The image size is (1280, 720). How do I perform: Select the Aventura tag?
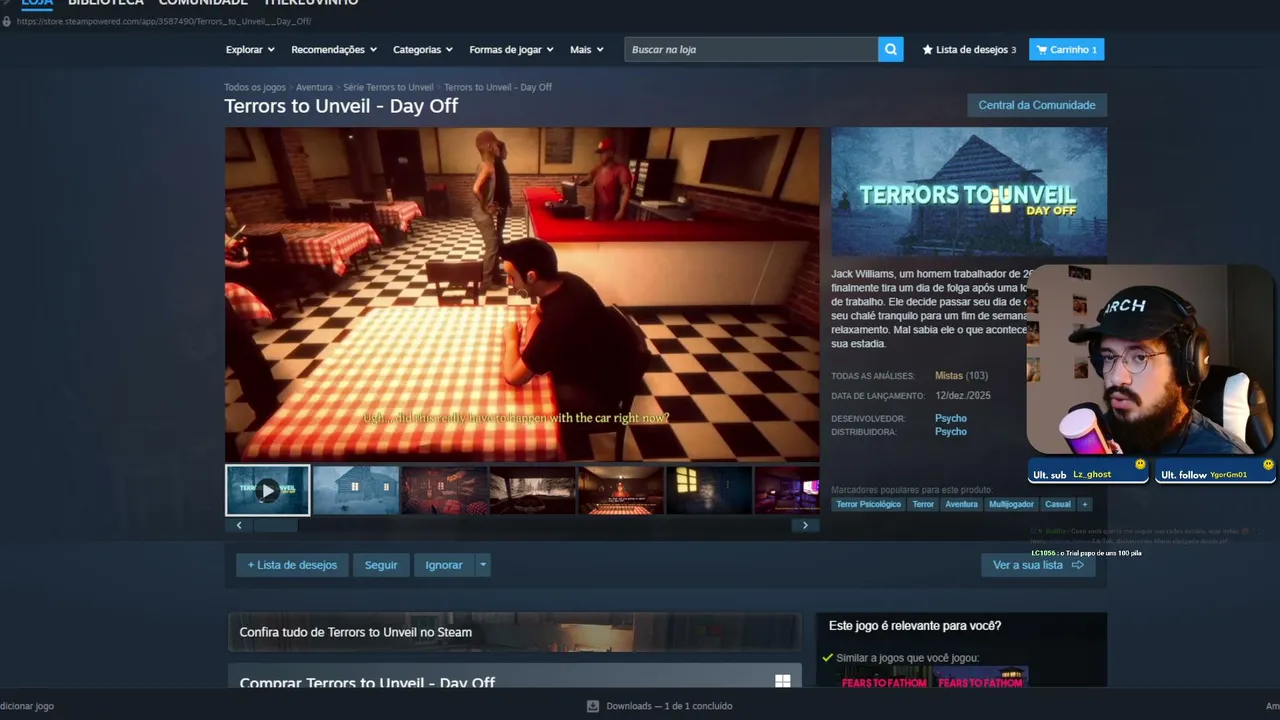point(961,504)
